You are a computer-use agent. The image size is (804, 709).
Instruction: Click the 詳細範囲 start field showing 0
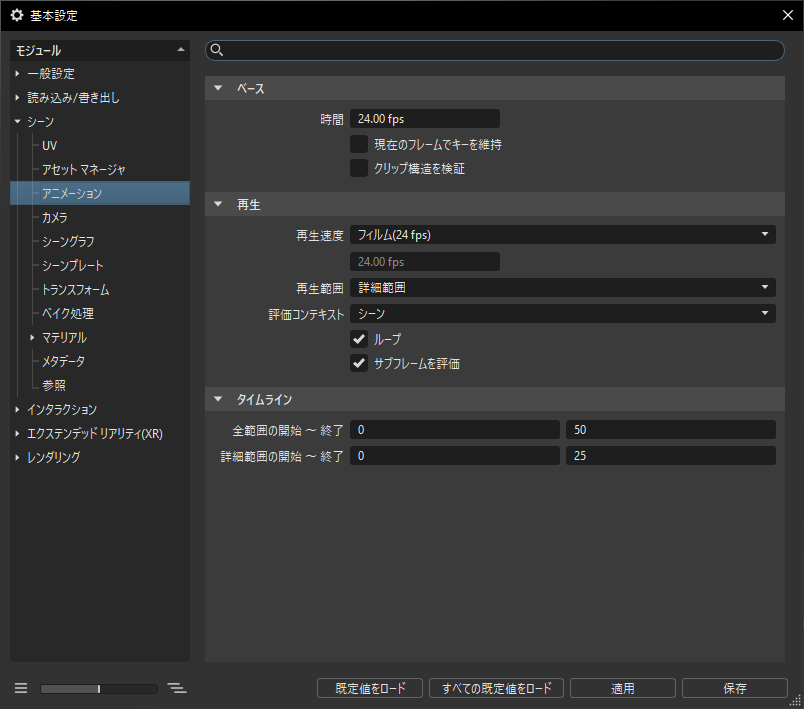(x=455, y=456)
